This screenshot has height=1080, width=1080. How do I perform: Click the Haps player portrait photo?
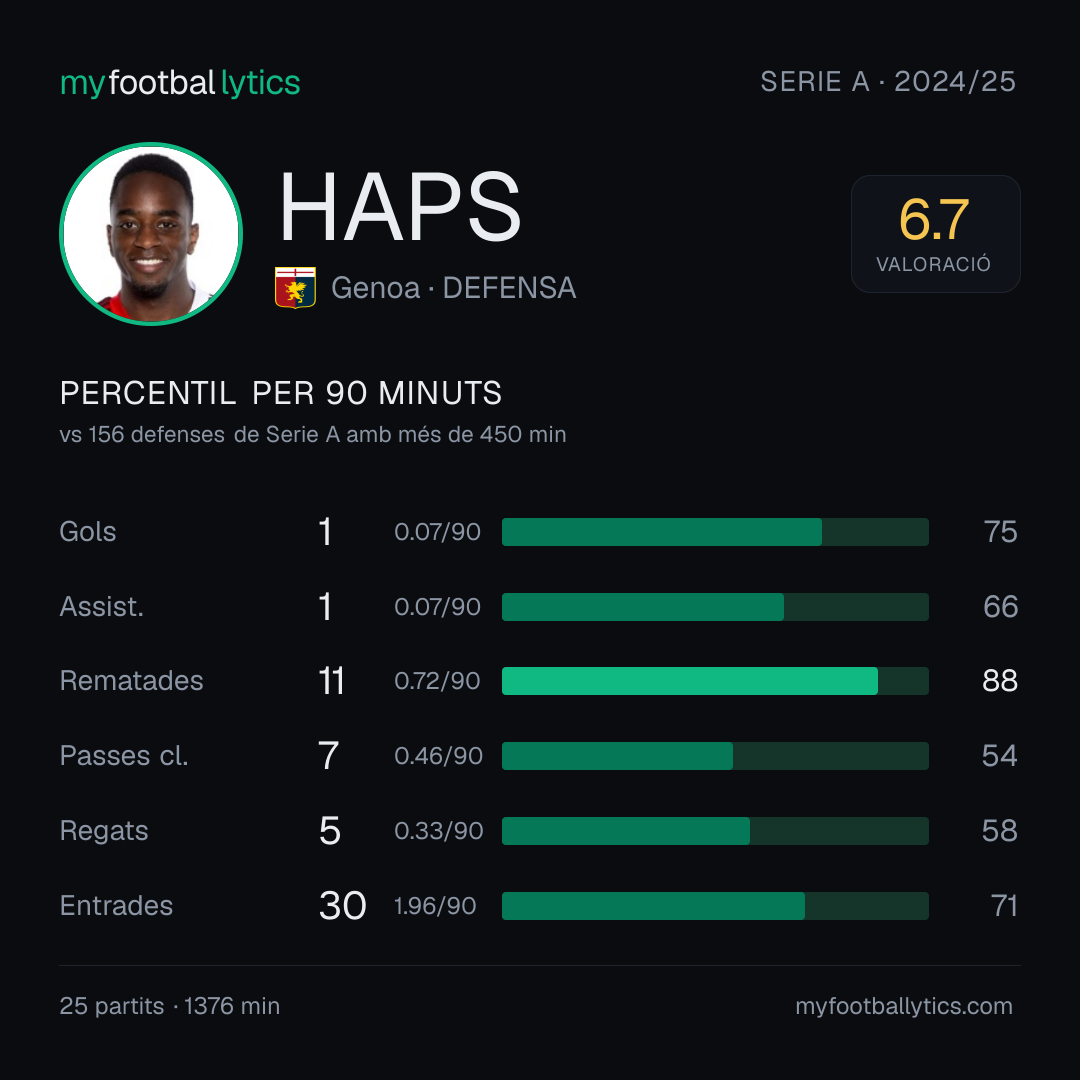coord(151,233)
